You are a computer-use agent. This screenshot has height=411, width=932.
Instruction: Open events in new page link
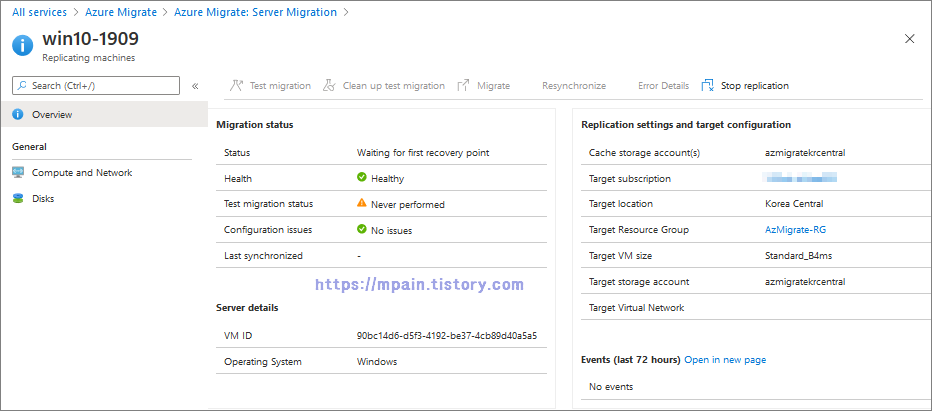point(725,360)
